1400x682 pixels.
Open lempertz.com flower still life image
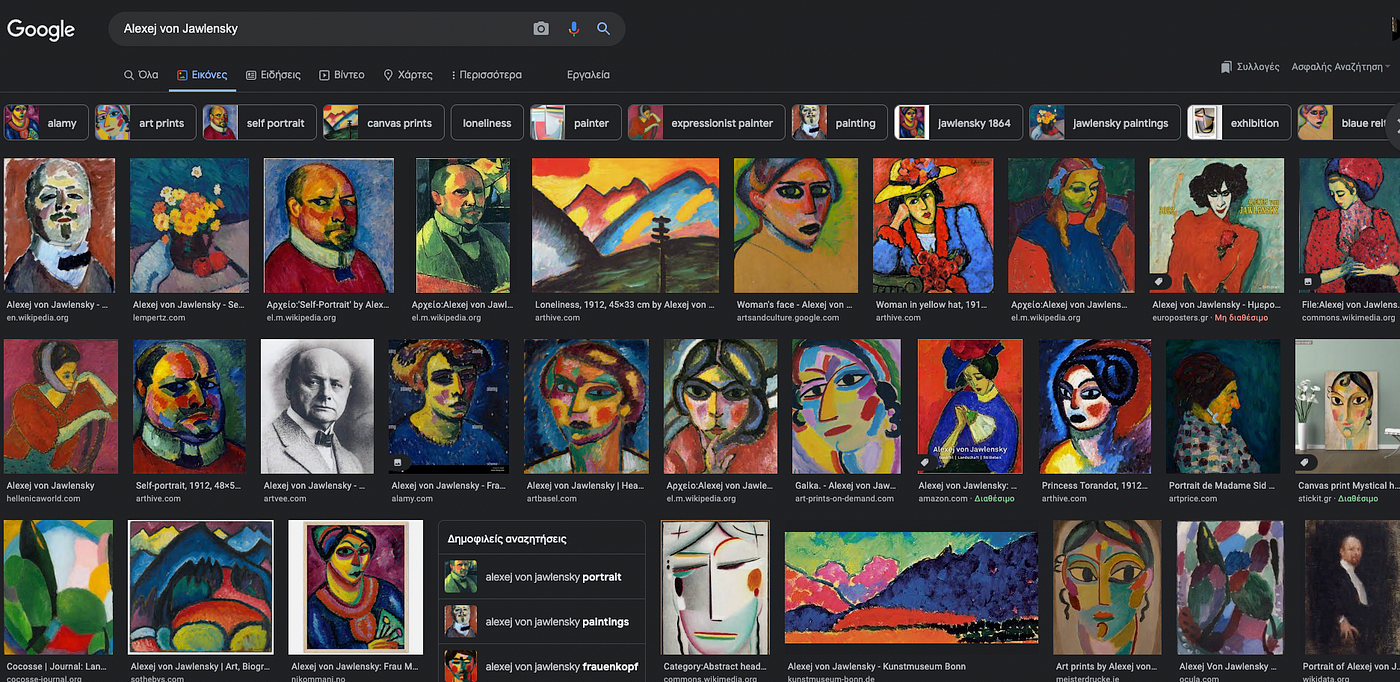[191, 225]
